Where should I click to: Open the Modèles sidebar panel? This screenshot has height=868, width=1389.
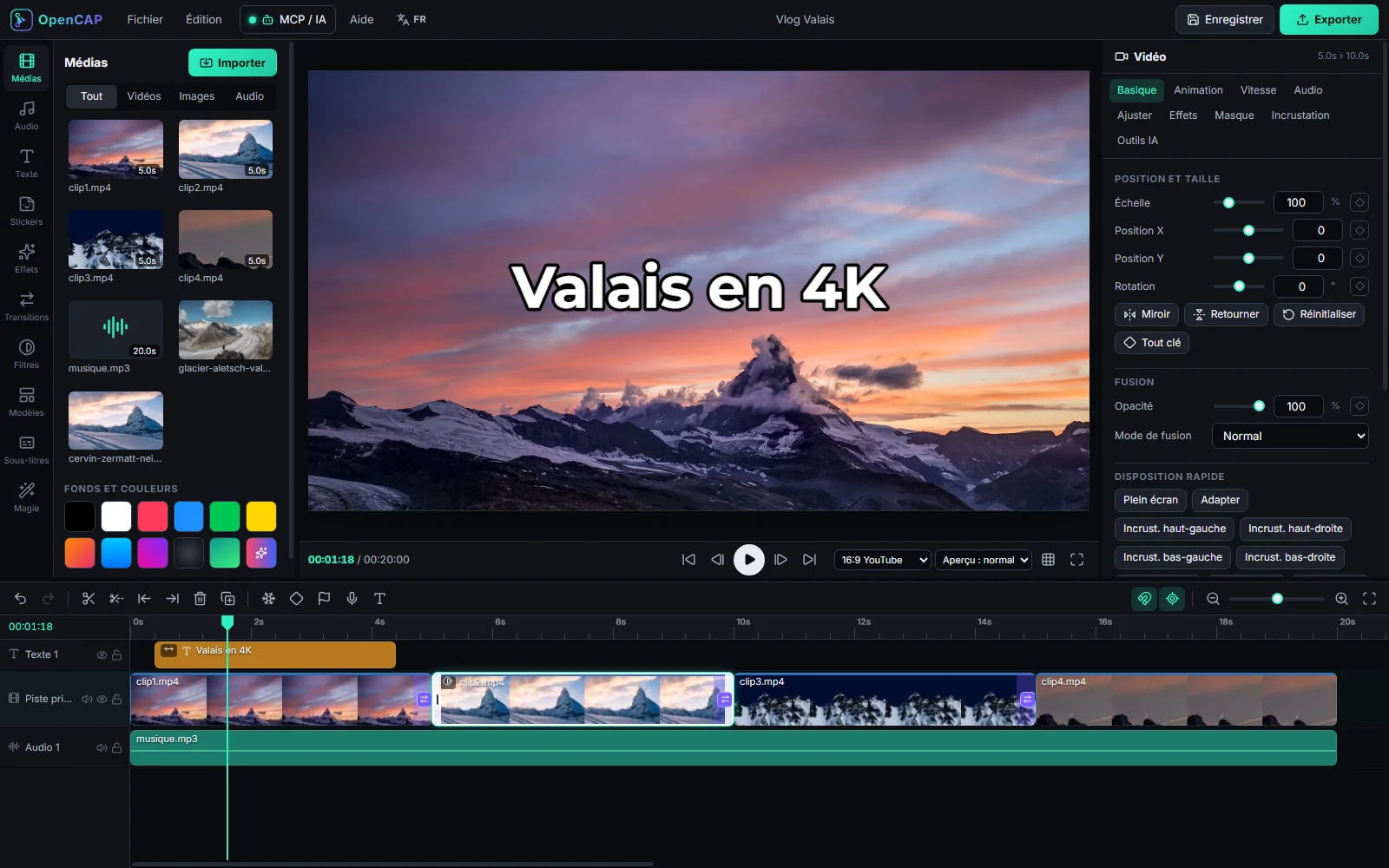(27, 402)
